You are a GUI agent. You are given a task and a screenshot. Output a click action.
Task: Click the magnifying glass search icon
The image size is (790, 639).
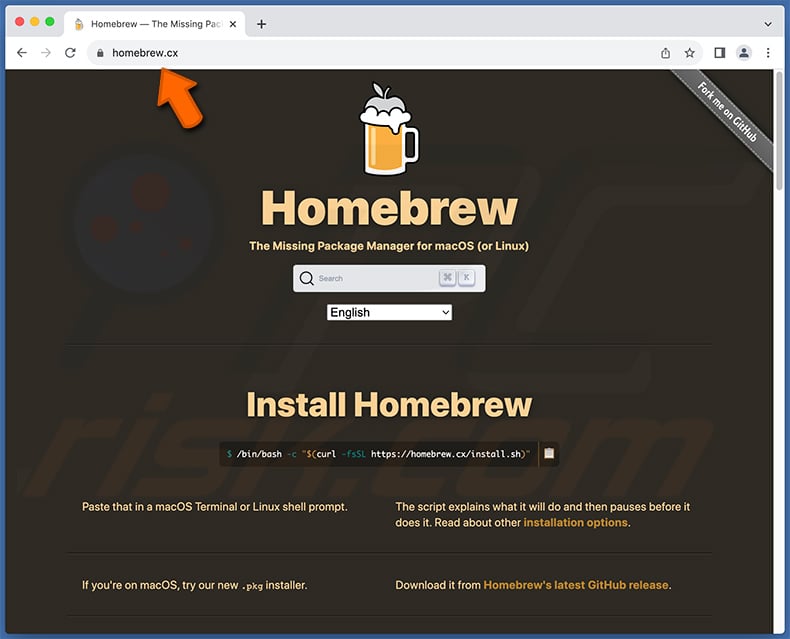(x=306, y=278)
